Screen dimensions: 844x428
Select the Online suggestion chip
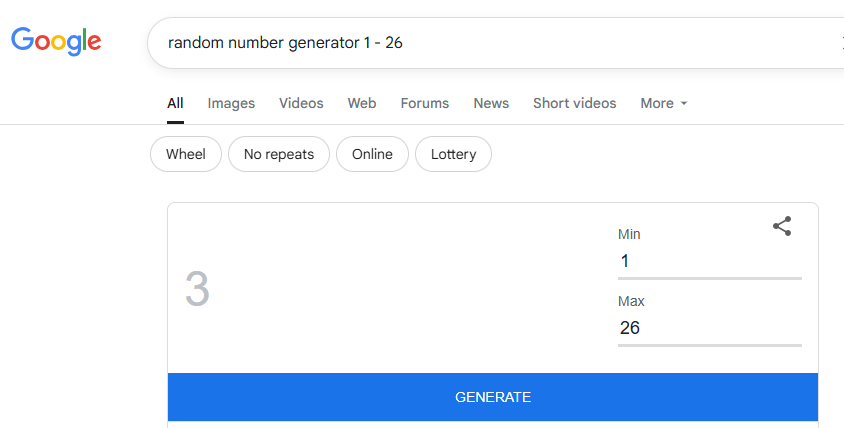[x=372, y=154]
